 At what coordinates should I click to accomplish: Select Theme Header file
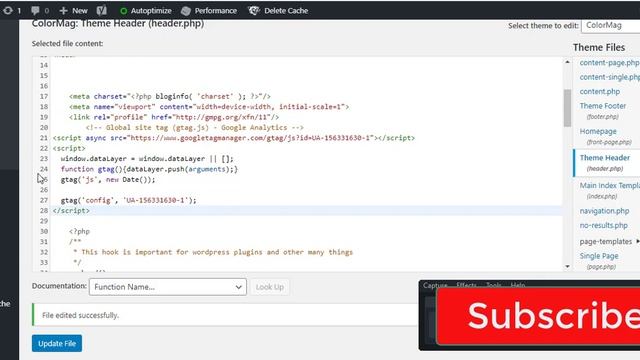pyautogui.click(x=605, y=158)
